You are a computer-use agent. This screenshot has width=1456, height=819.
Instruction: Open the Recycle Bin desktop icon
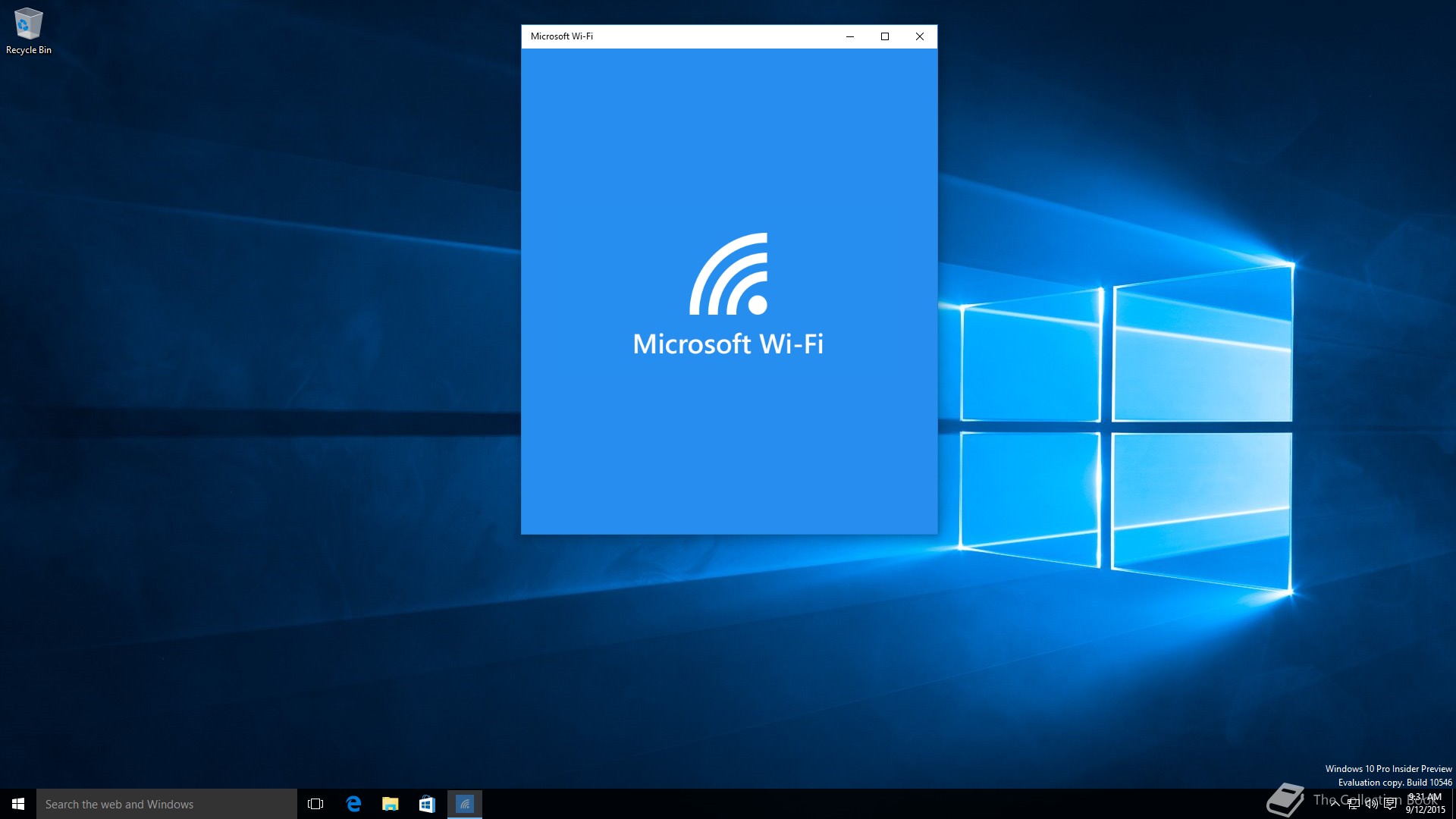[28, 31]
